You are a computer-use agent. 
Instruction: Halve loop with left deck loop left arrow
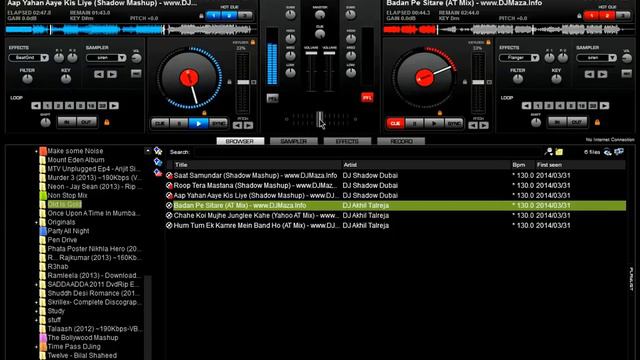coord(36,106)
